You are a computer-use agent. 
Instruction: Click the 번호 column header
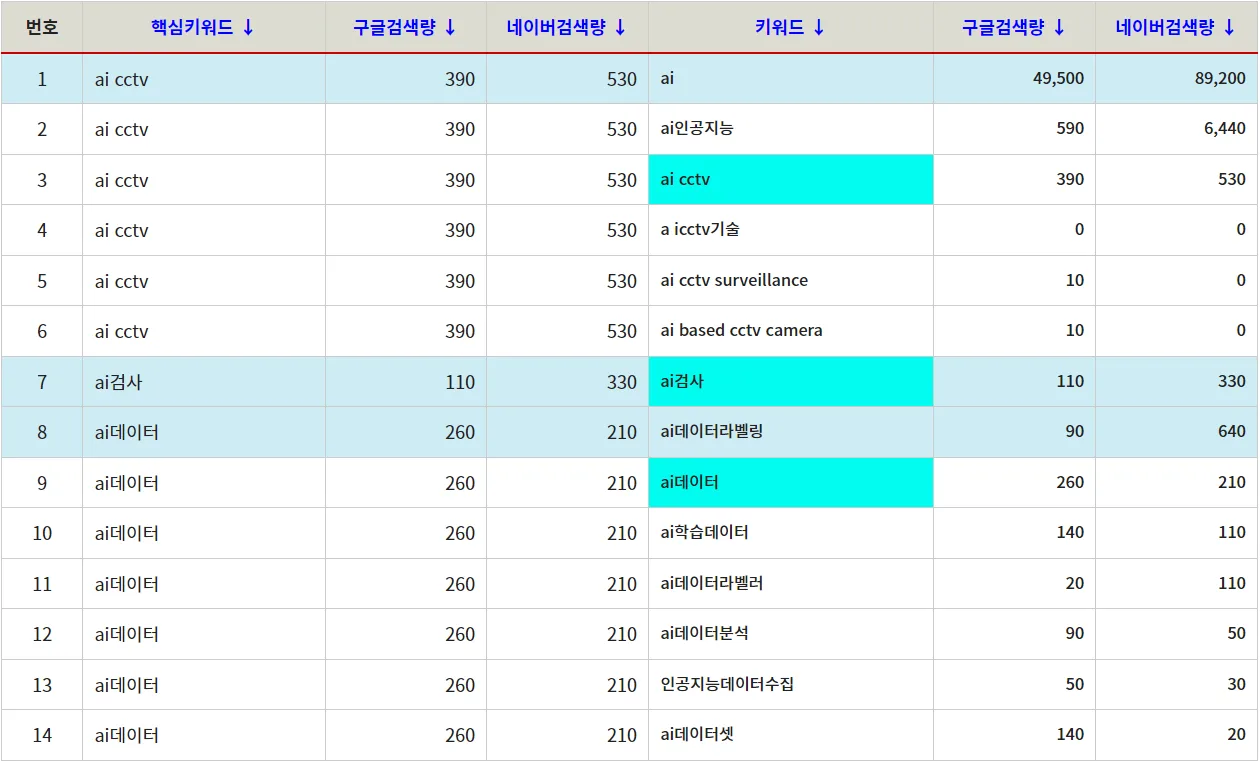(x=42, y=28)
